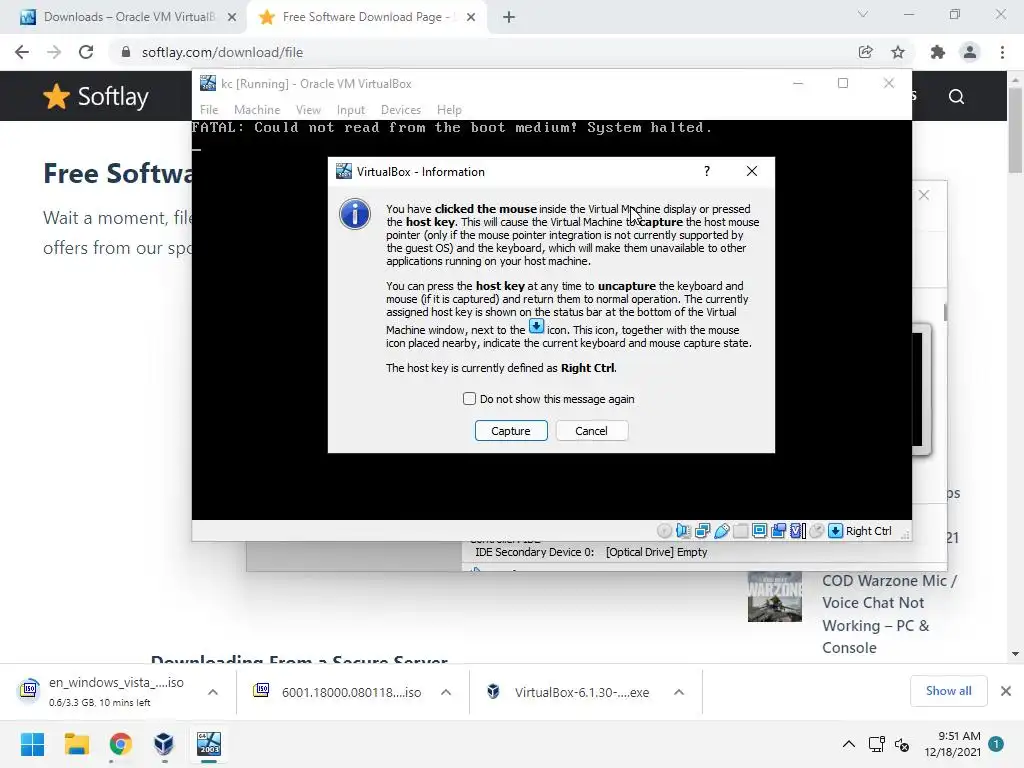Click the mouse capture indicator in status bar
The image size is (1024, 768).
816,531
